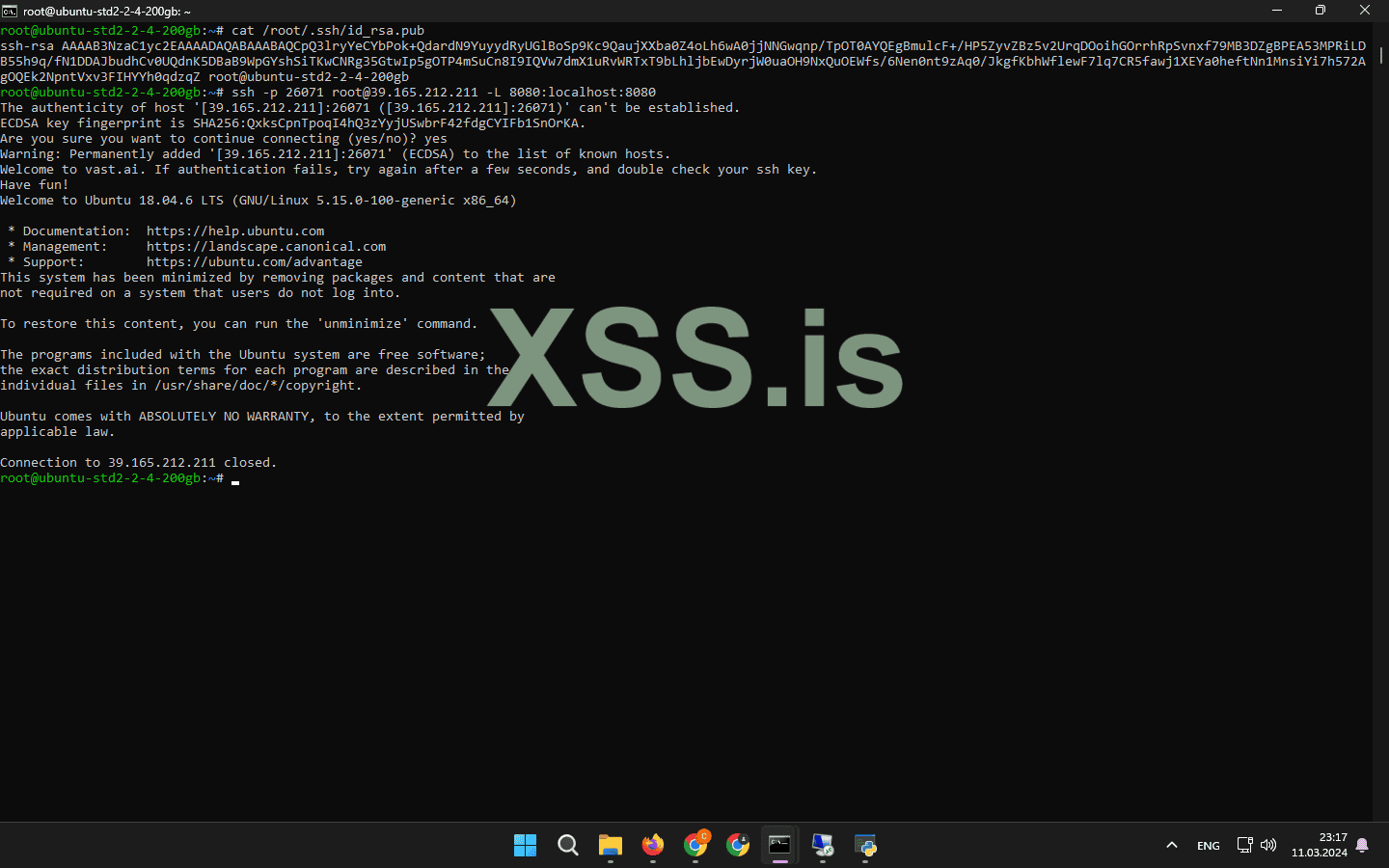1389x868 pixels.
Task: Select the active Command Prompt taskbar icon
Action: coord(780,846)
